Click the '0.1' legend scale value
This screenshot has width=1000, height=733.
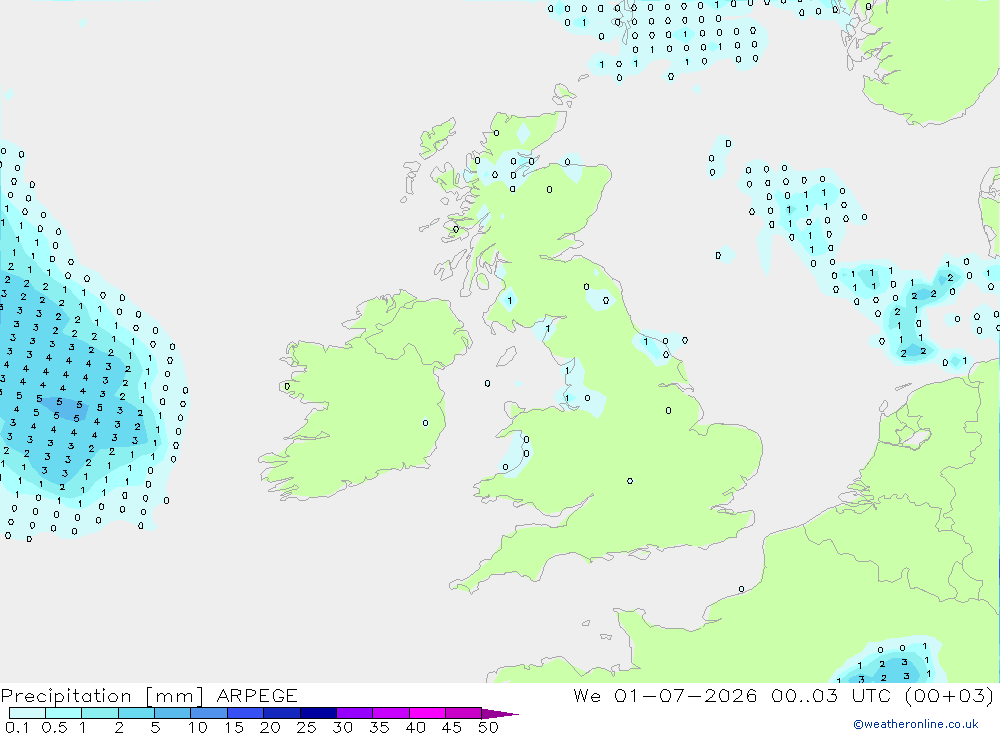[17, 727]
